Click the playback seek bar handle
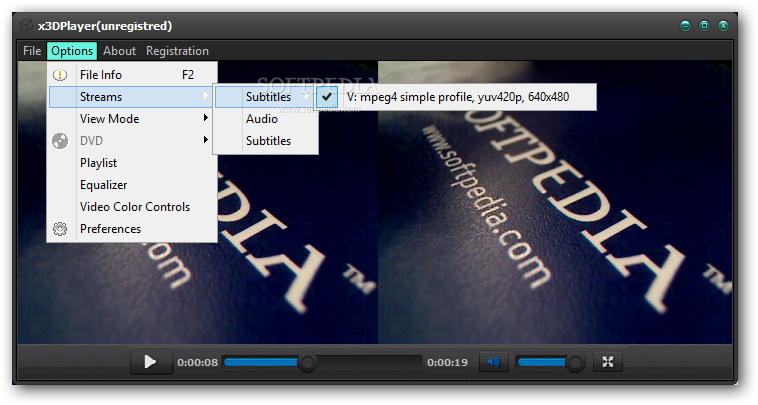 tap(307, 362)
